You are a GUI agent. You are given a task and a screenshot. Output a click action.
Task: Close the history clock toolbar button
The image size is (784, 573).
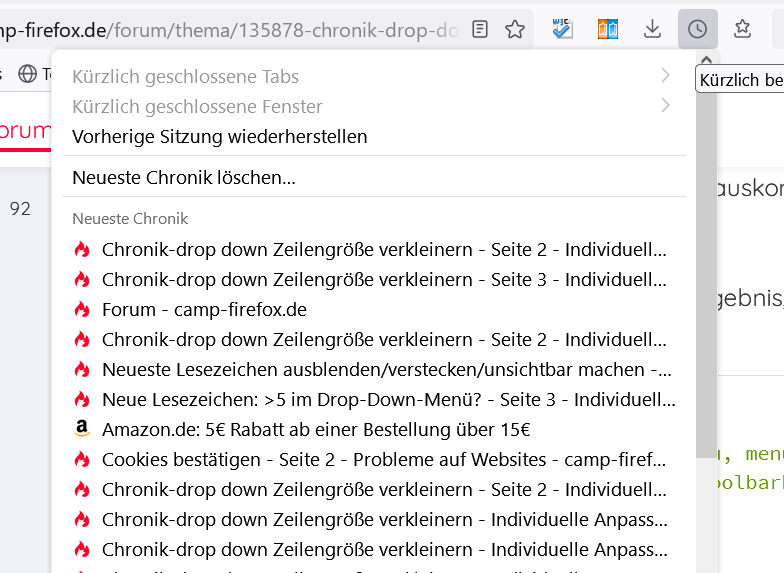(697, 30)
